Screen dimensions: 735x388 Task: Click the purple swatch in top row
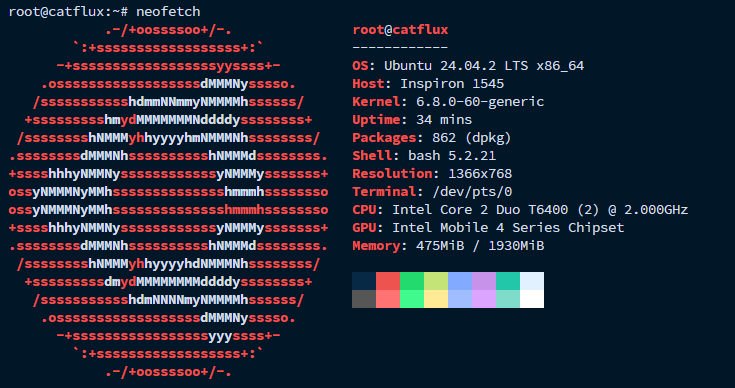point(484,281)
